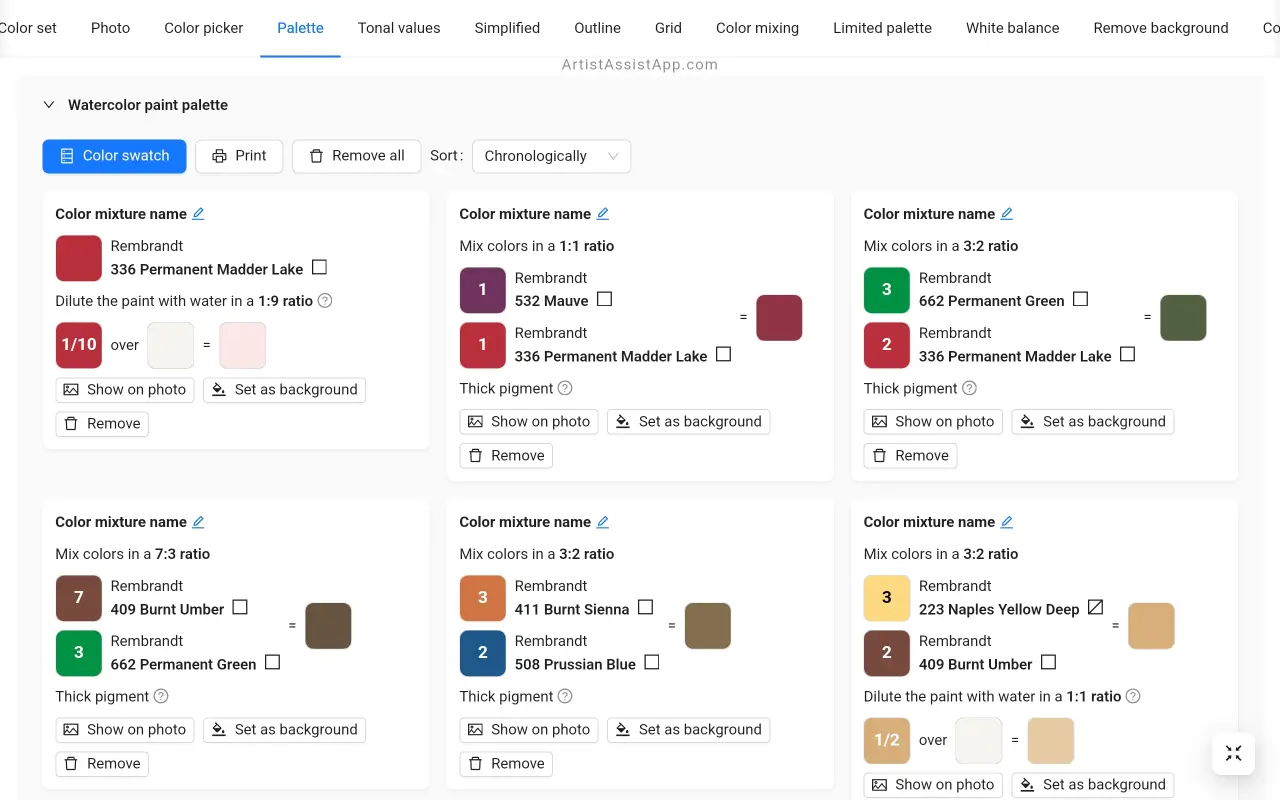Toggle box beside 223 Naples Yellow Deep
Viewport: 1280px width, 800px height.
(1095, 607)
